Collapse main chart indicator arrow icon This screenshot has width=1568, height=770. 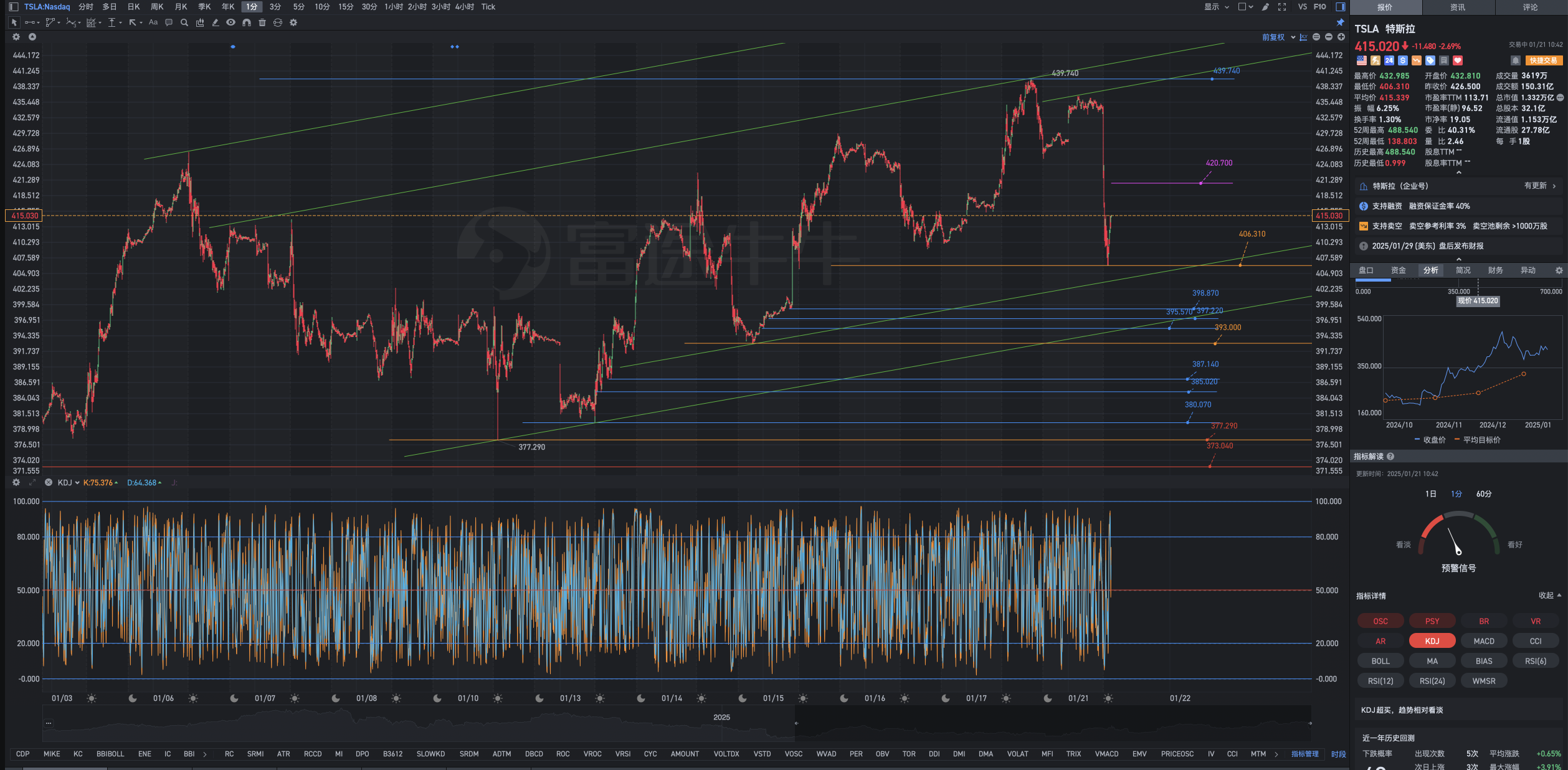[32, 37]
